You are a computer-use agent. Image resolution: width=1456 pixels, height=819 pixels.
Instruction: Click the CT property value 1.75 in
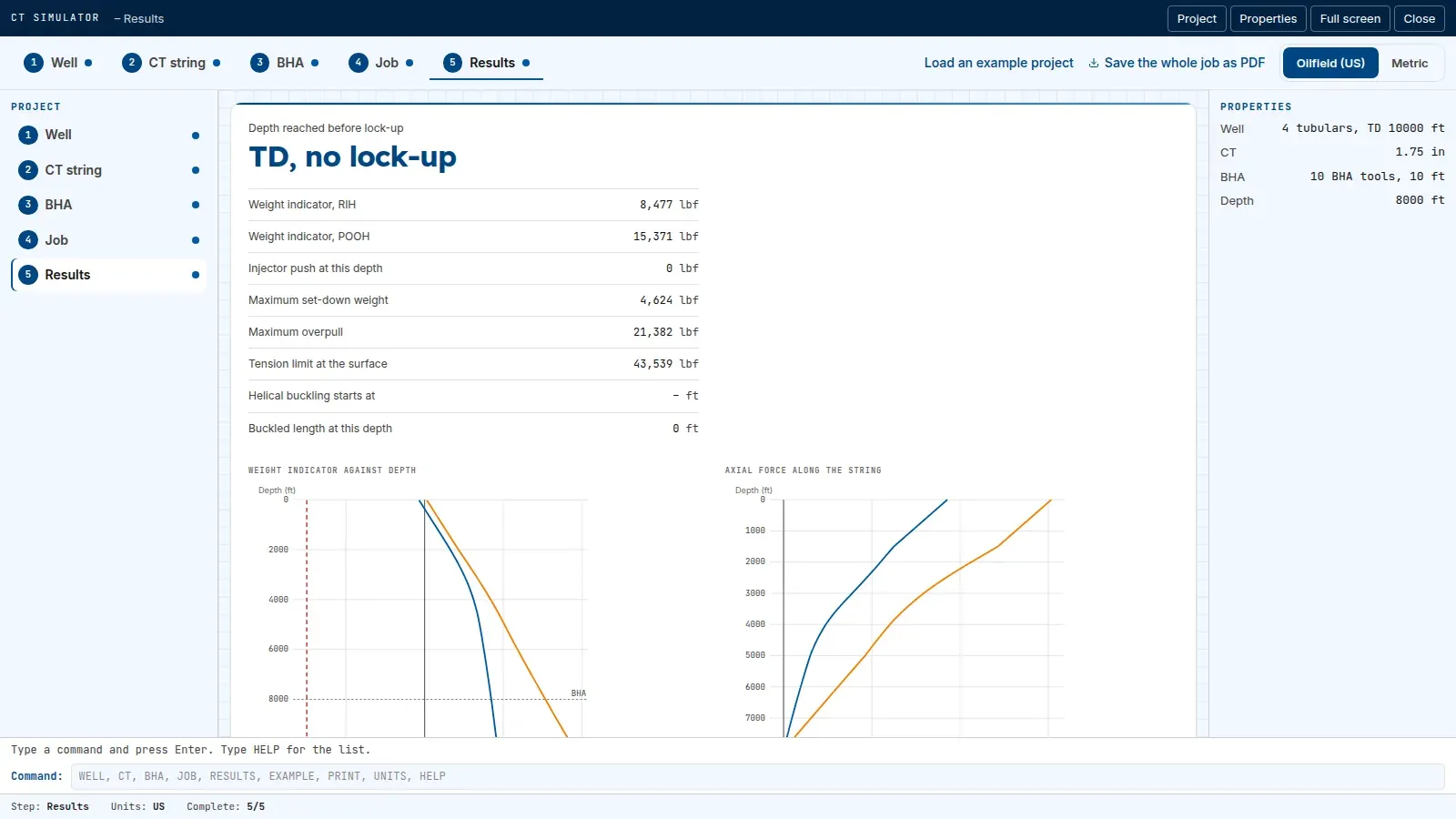coord(1420,152)
